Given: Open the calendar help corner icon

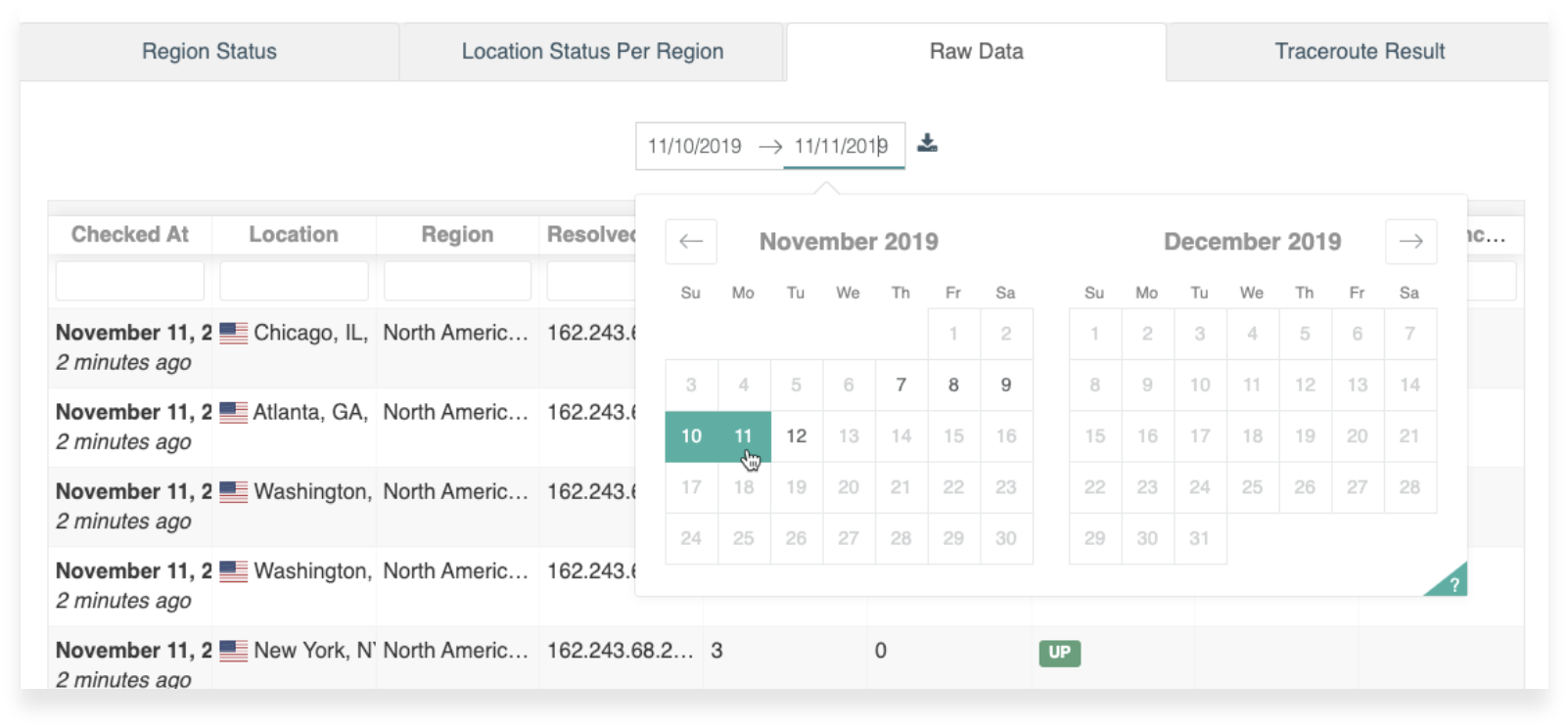Looking at the screenshot, I should pyautogui.click(x=1453, y=584).
